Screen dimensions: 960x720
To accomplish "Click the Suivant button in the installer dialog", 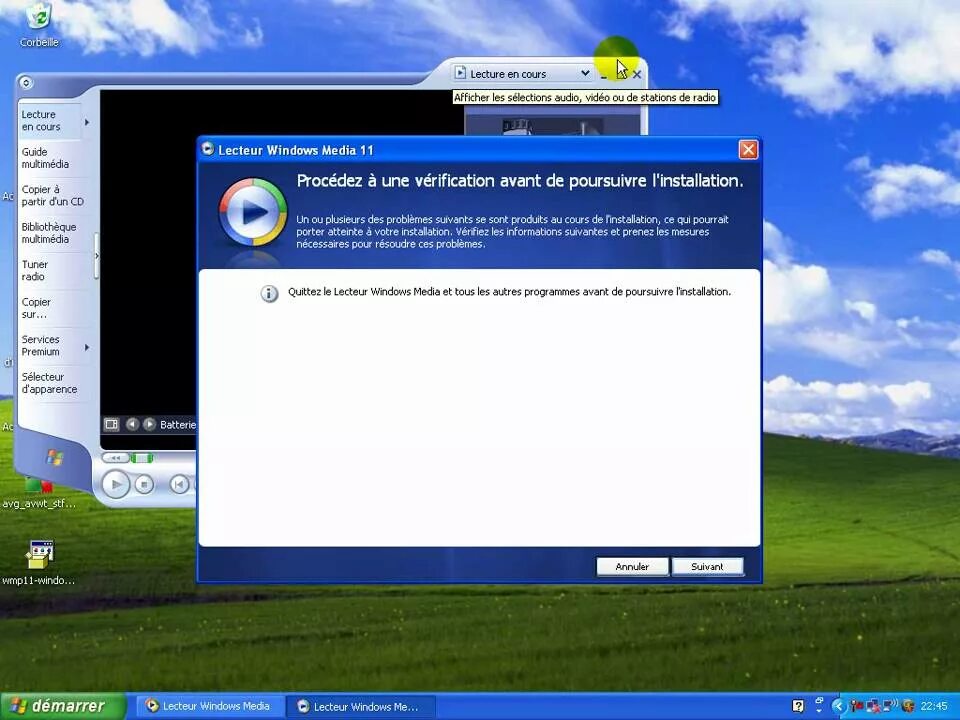I will 707,566.
